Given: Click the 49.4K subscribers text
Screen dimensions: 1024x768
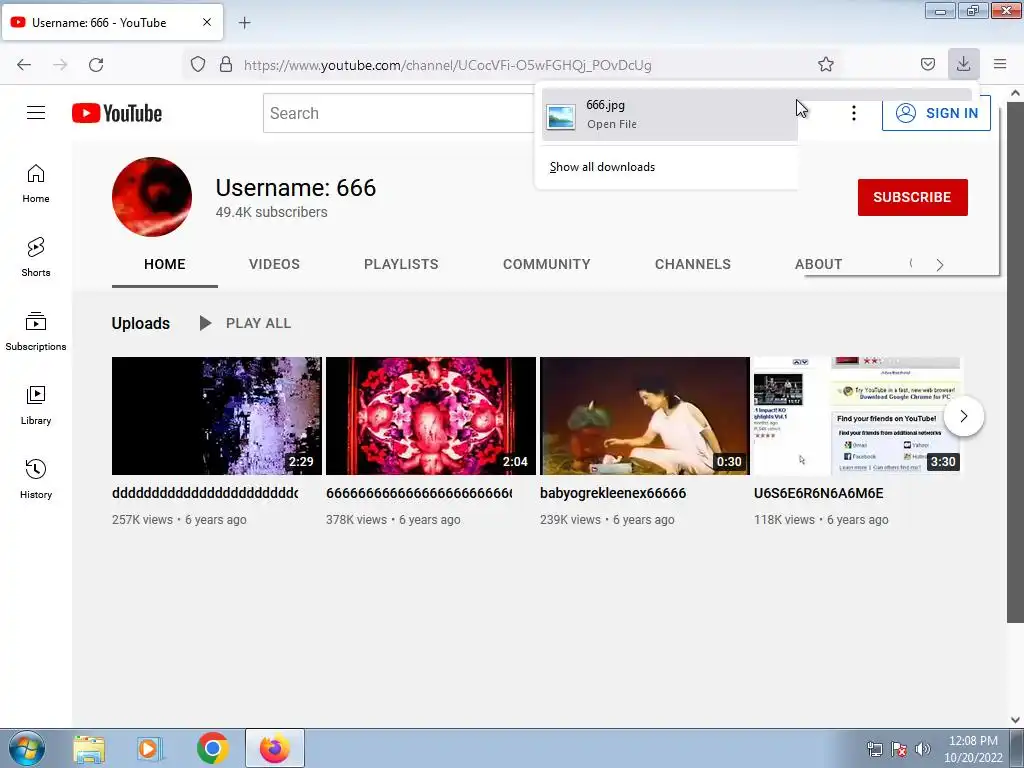Looking at the screenshot, I should point(272,212).
